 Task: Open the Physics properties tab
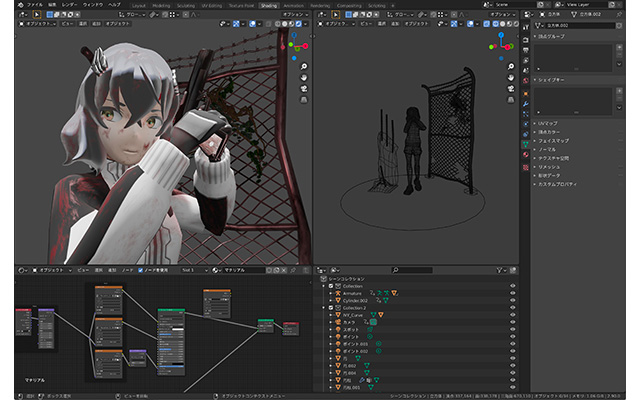click(526, 124)
